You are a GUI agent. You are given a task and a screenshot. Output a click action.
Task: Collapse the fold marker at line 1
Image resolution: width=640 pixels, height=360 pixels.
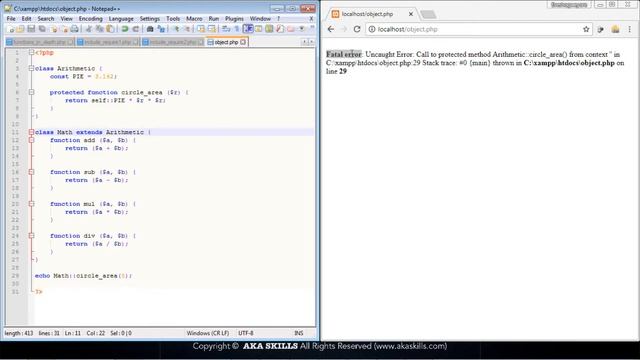coord(31,52)
